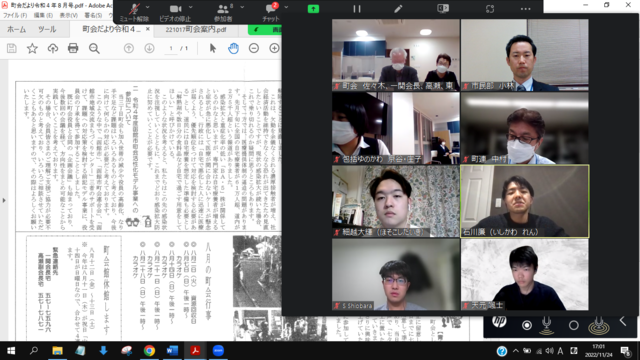This screenshot has width=640, height=360.
Task: Switch to the ホーム tab in Acrobat
Action: pos(17,29)
